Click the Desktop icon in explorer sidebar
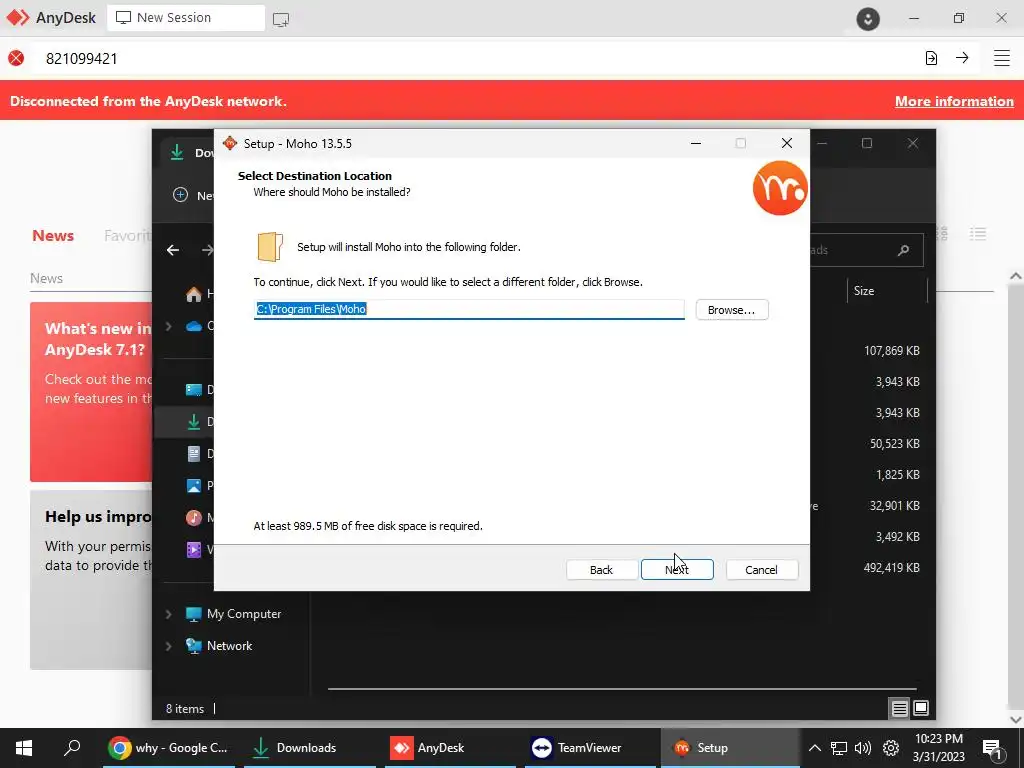 (194, 390)
